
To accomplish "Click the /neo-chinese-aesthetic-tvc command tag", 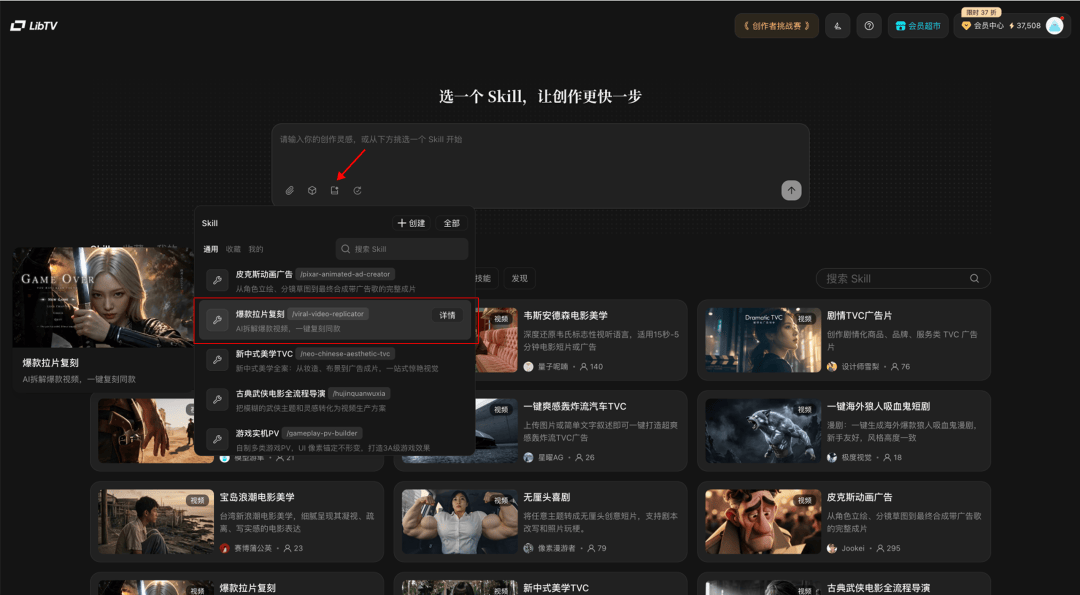I will 345,354.
